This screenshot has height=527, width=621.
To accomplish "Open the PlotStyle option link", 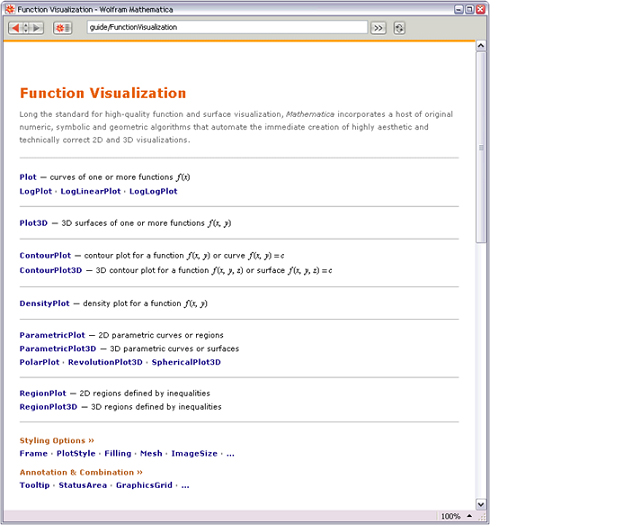I will coord(76,453).
